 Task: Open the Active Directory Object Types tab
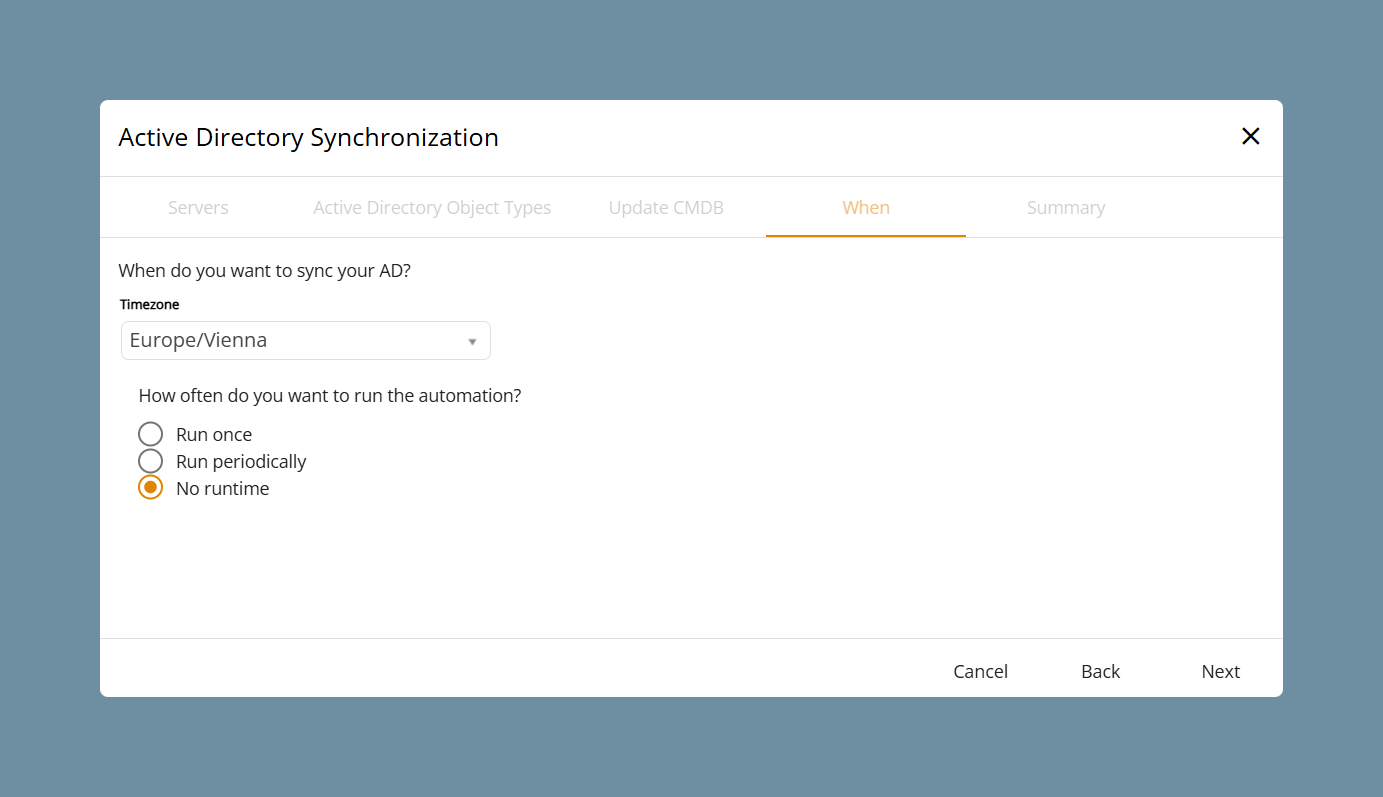(432, 208)
